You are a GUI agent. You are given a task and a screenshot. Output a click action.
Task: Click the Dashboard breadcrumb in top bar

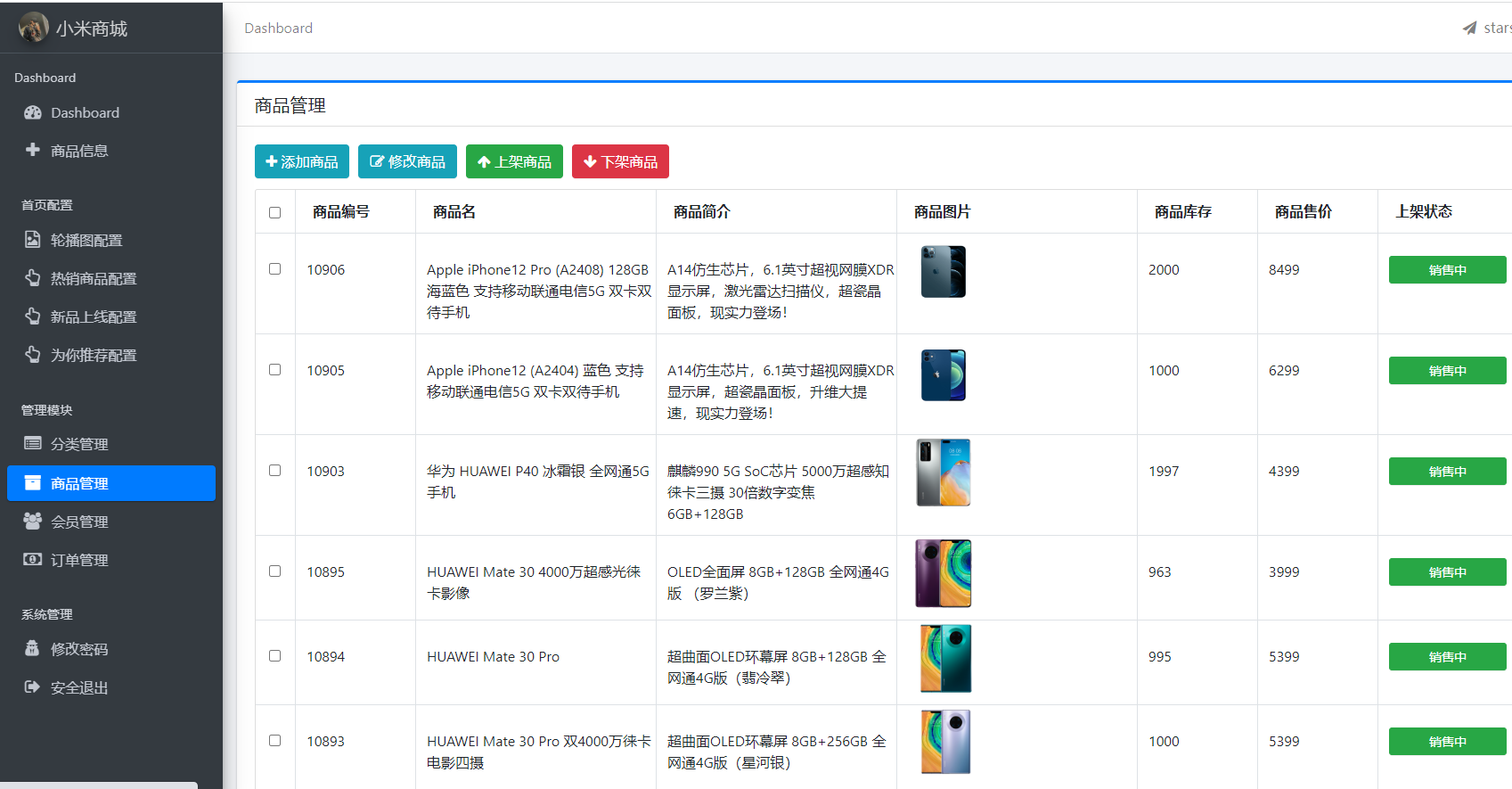click(278, 29)
